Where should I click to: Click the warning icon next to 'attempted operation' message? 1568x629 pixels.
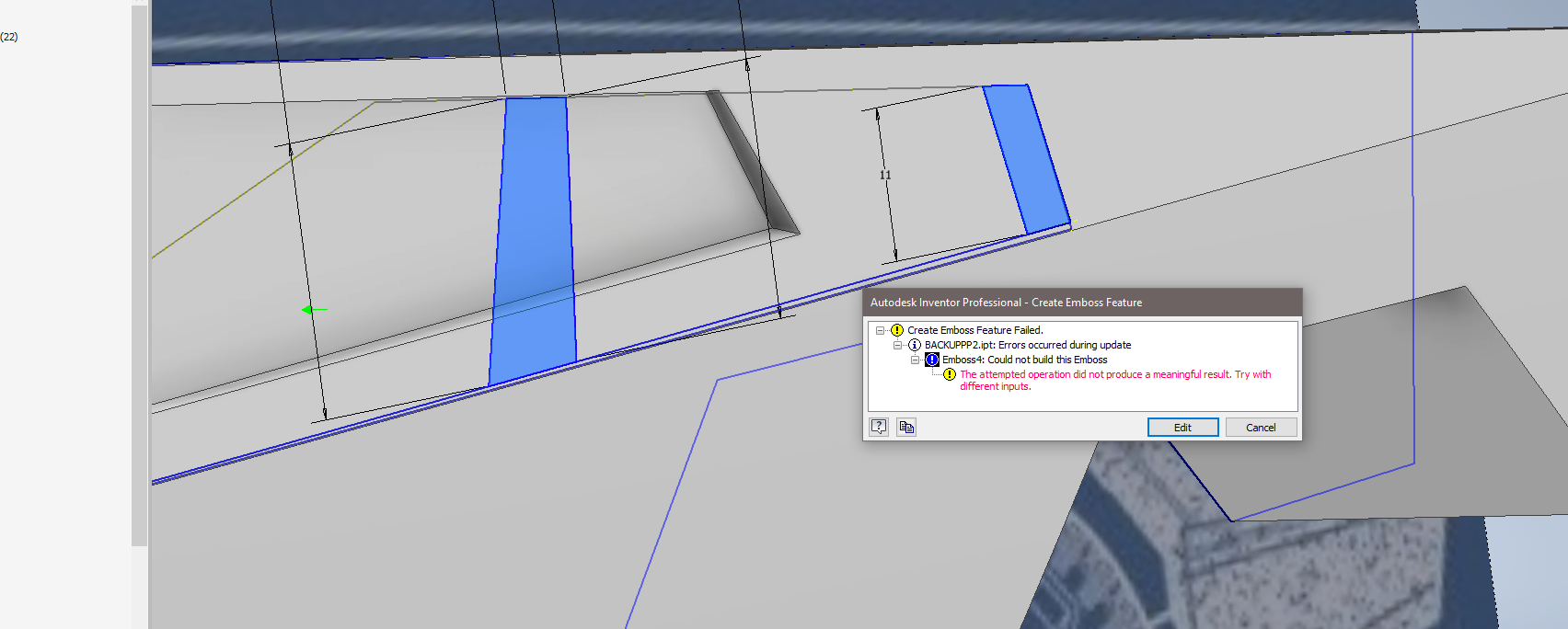[949, 374]
